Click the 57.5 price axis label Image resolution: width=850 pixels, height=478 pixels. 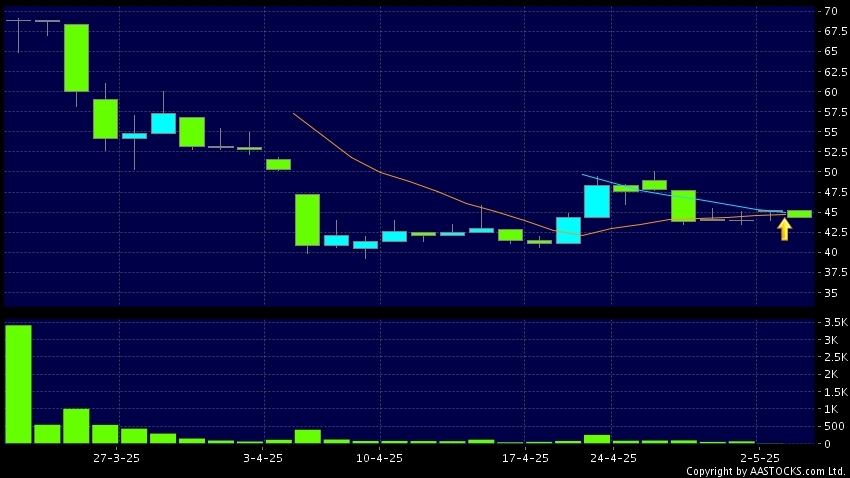(835, 112)
